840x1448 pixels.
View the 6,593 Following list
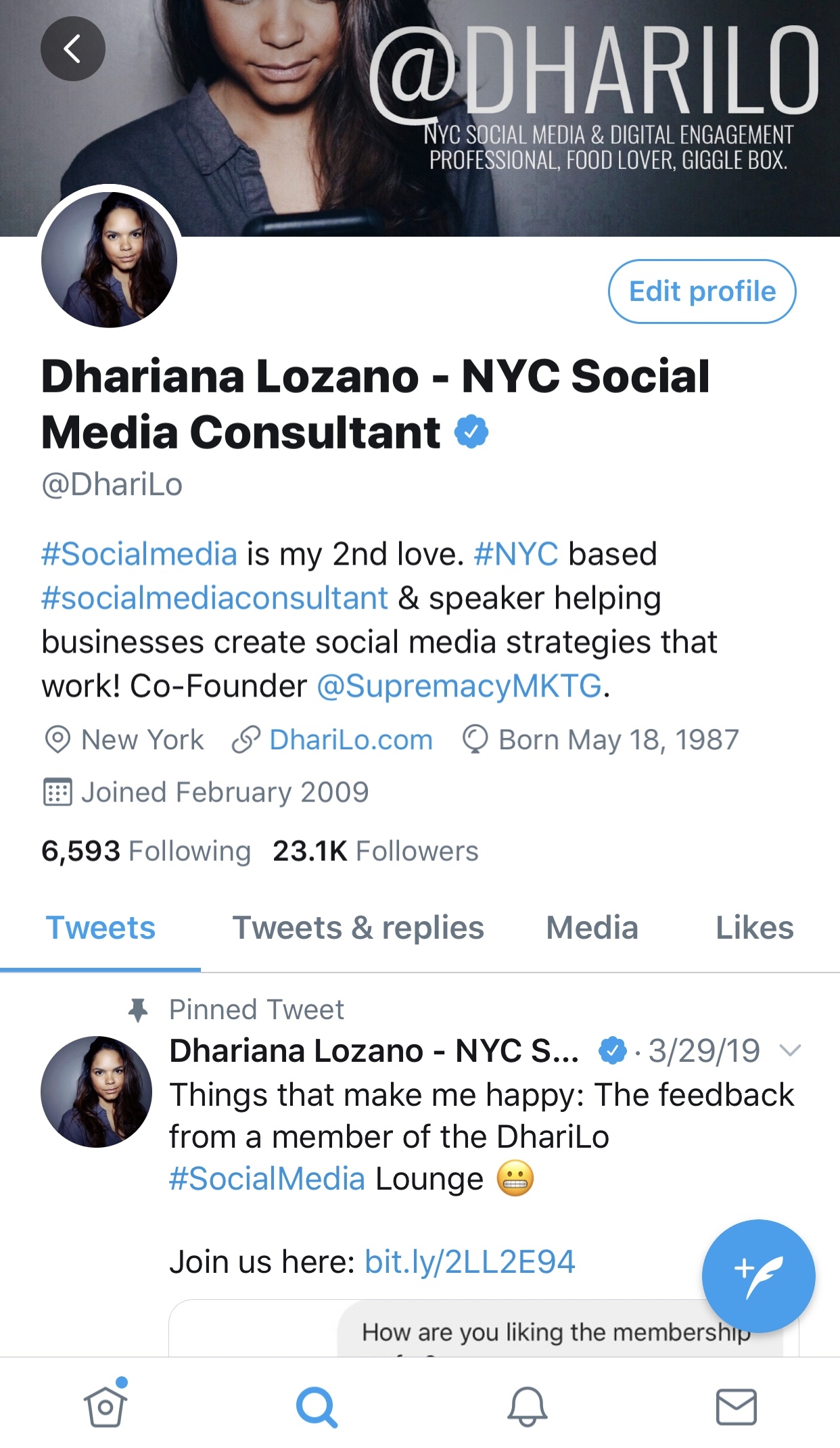pyautogui.click(x=145, y=851)
